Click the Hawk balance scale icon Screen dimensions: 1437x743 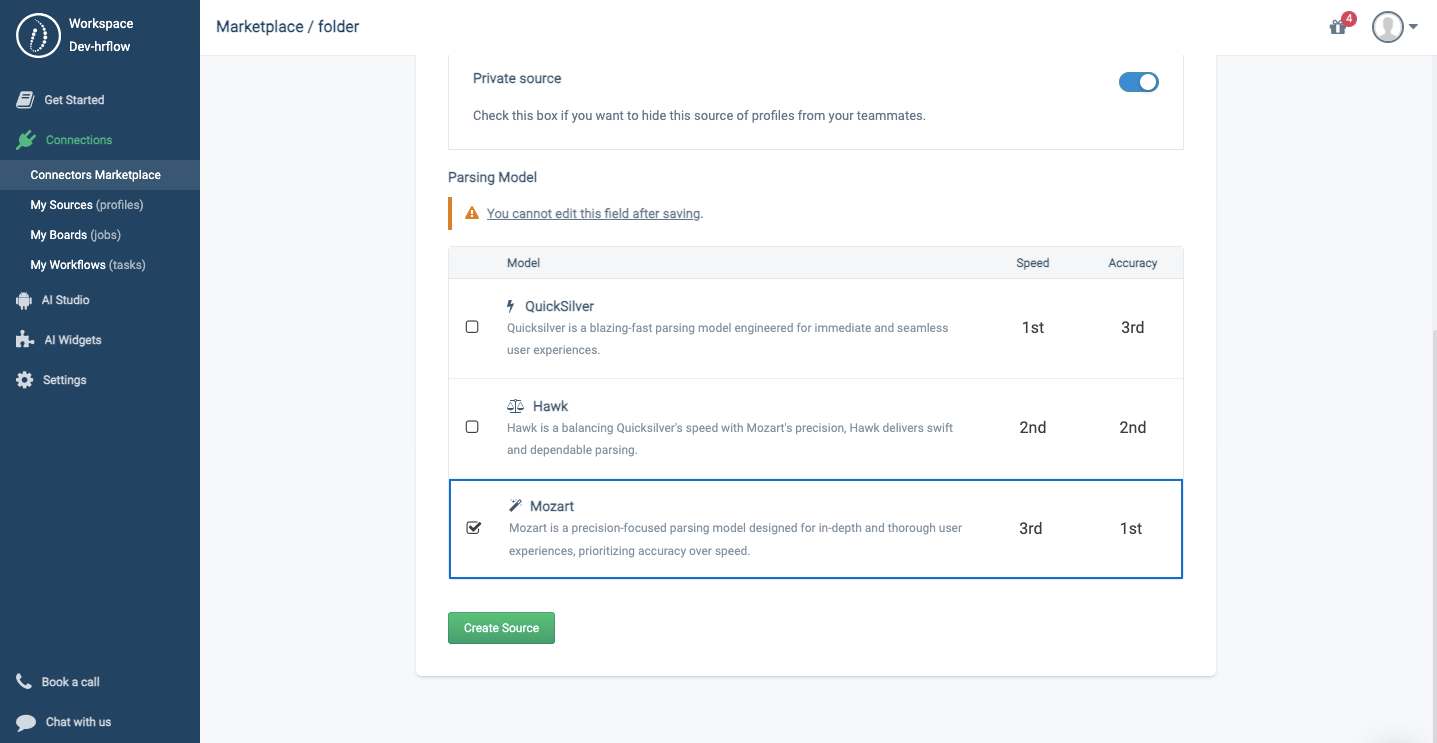point(515,405)
